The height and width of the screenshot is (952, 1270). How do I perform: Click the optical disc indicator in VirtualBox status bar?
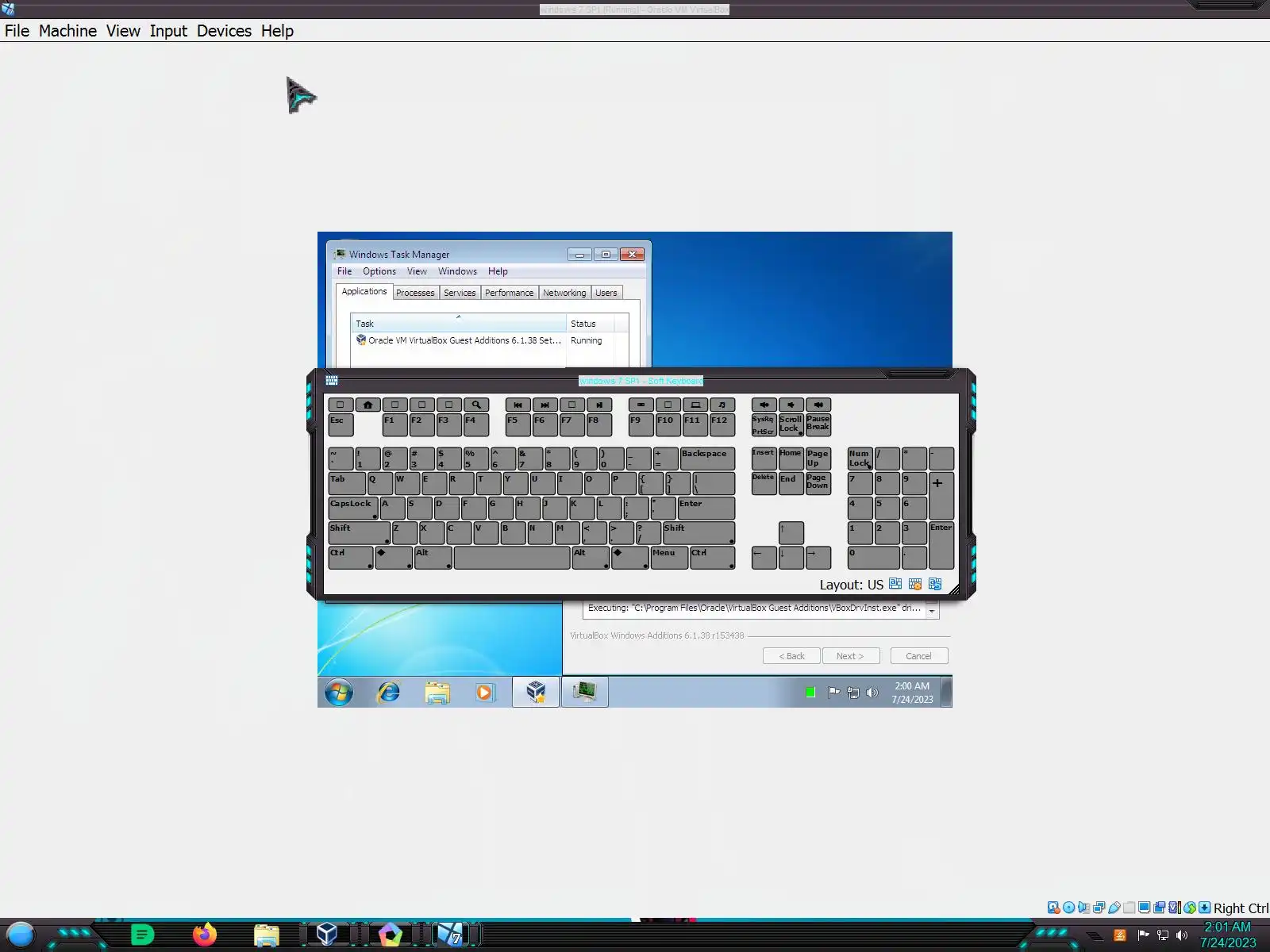[1068, 908]
